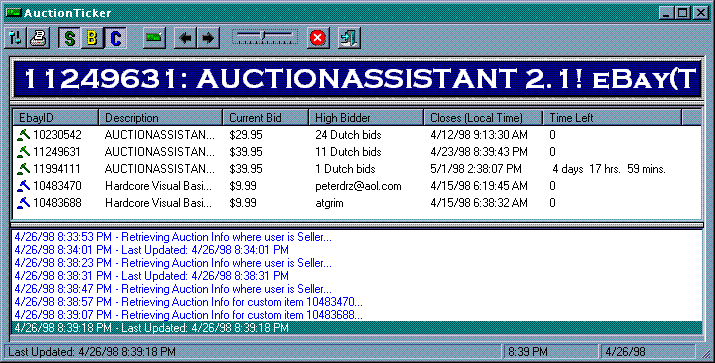
Task: Sort by the Current Bid column header
Action: [266, 118]
